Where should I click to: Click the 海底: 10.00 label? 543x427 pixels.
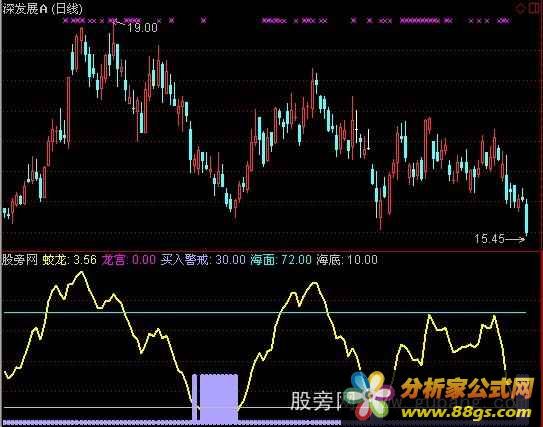[x=347, y=260]
